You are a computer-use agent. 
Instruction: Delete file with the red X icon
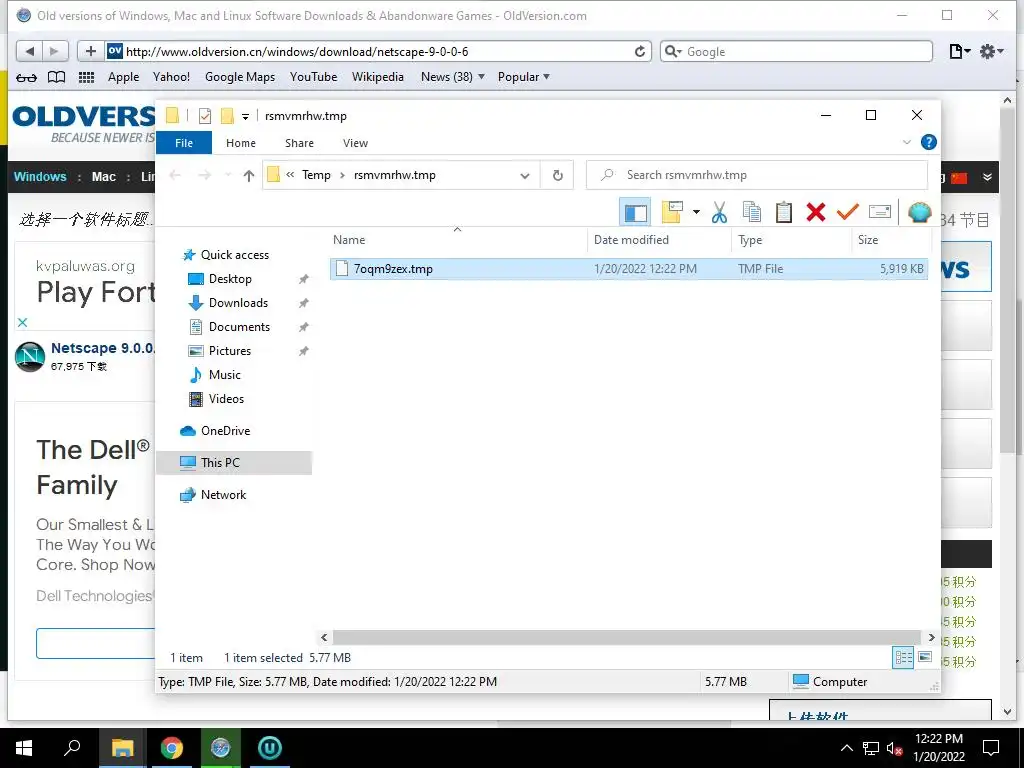click(816, 212)
